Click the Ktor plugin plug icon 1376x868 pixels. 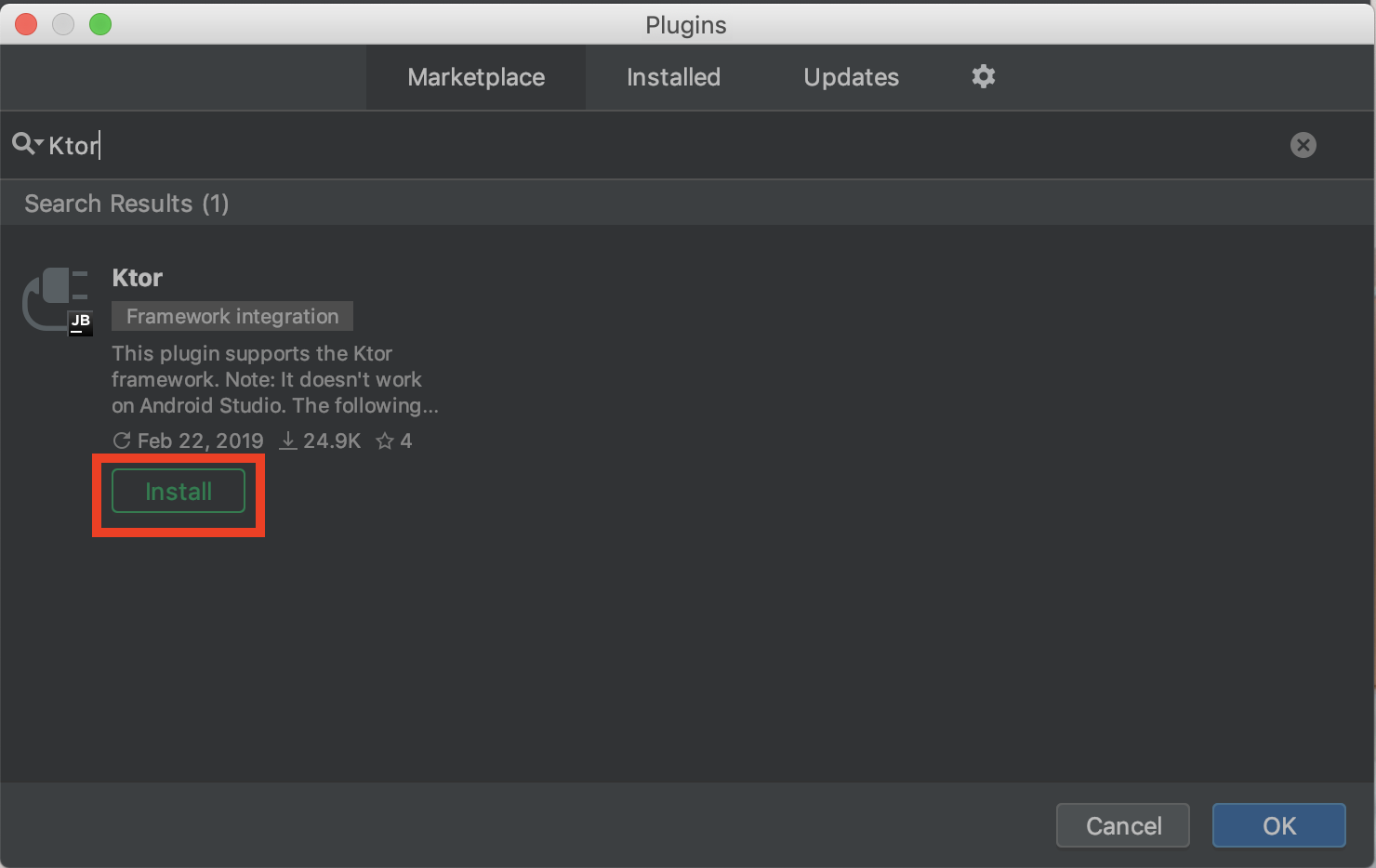57,299
